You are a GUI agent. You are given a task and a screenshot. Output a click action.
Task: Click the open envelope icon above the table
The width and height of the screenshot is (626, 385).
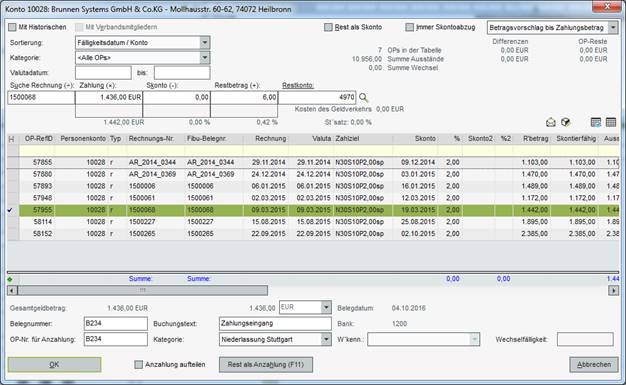click(x=551, y=123)
